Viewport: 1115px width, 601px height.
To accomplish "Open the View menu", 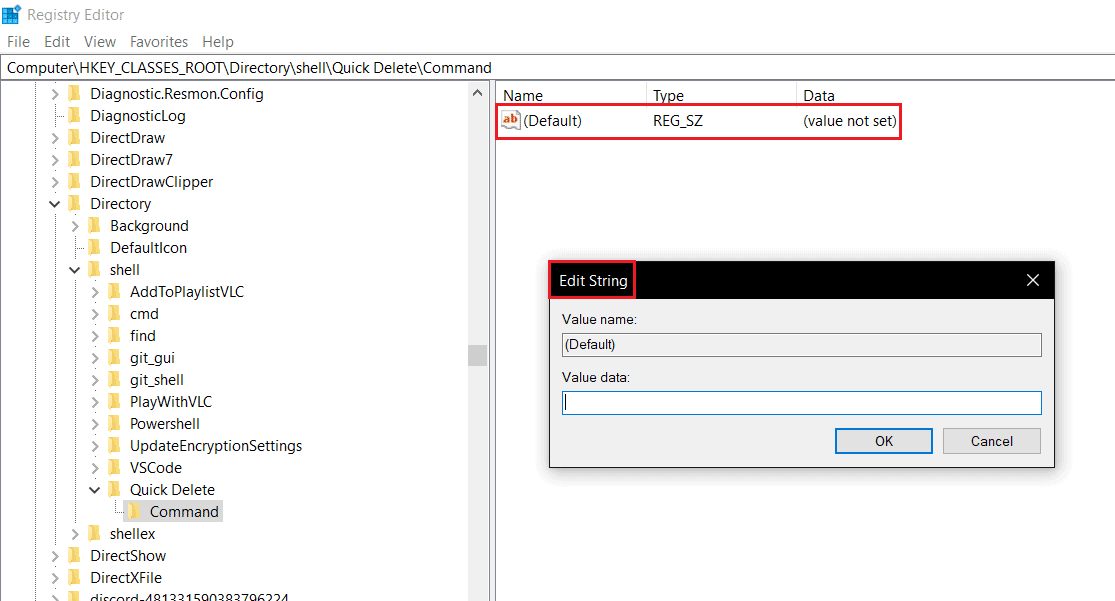I will (99, 41).
